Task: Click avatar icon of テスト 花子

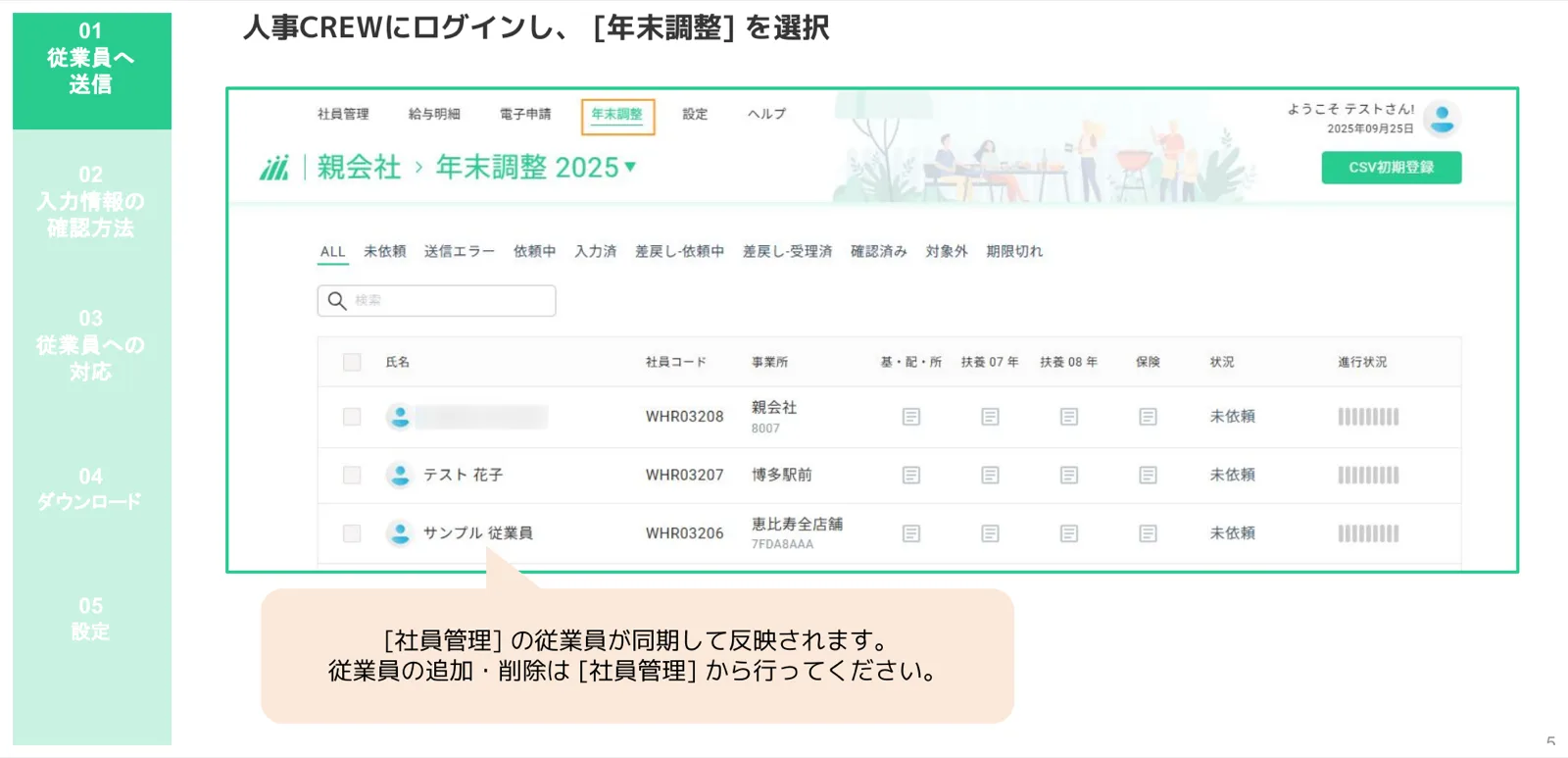Action: click(399, 475)
